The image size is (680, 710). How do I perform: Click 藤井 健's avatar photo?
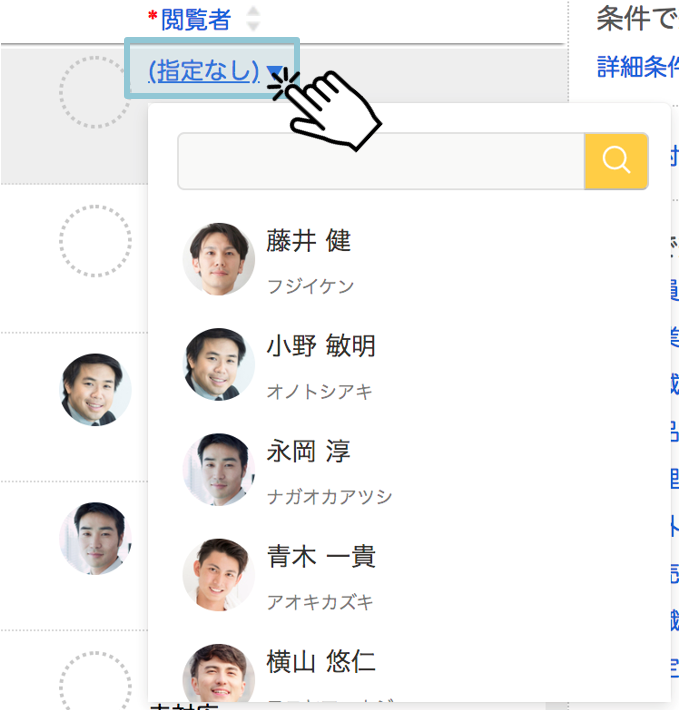(x=219, y=259)
